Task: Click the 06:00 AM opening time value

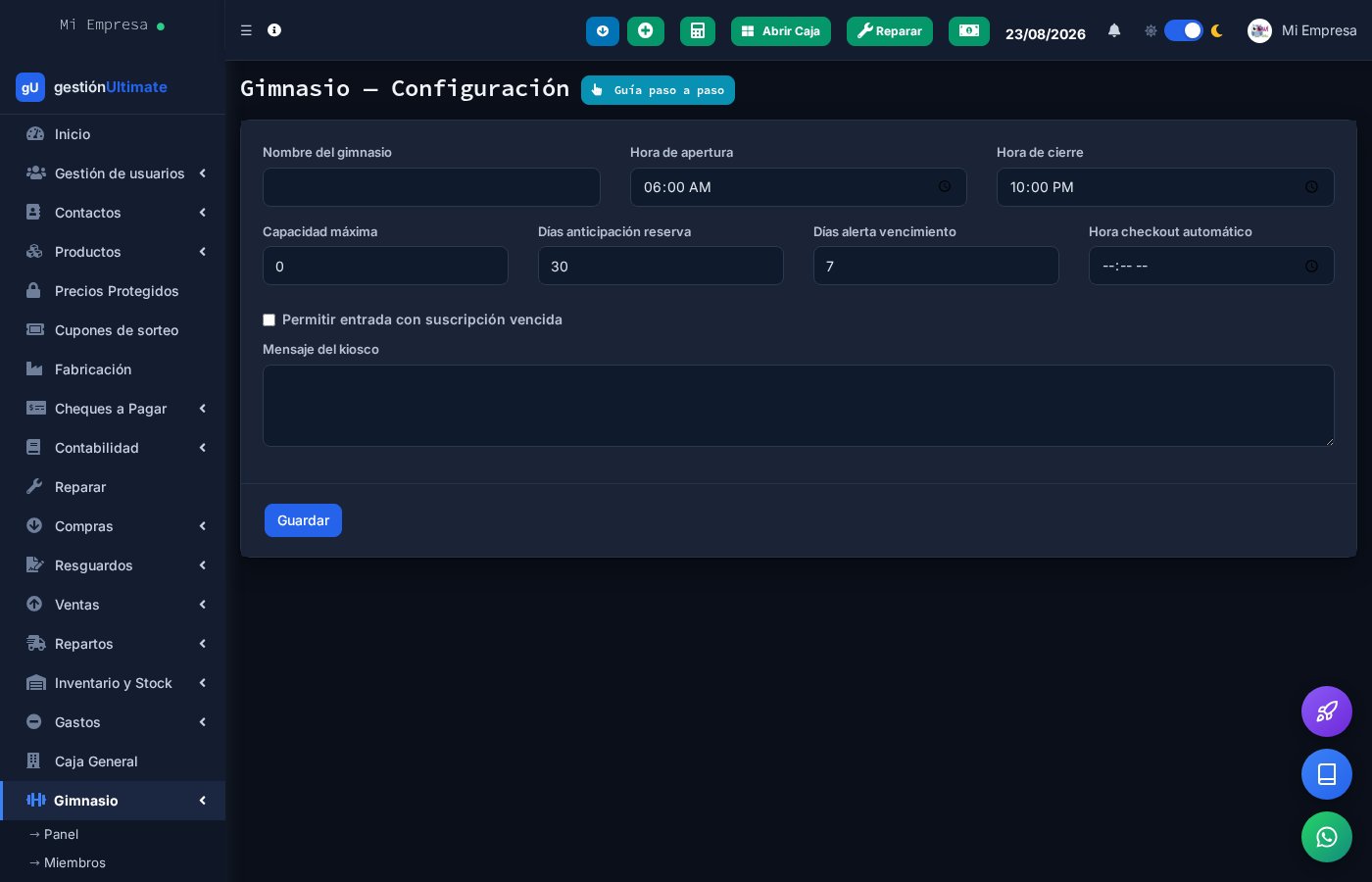Action: (x=677, y=187)
